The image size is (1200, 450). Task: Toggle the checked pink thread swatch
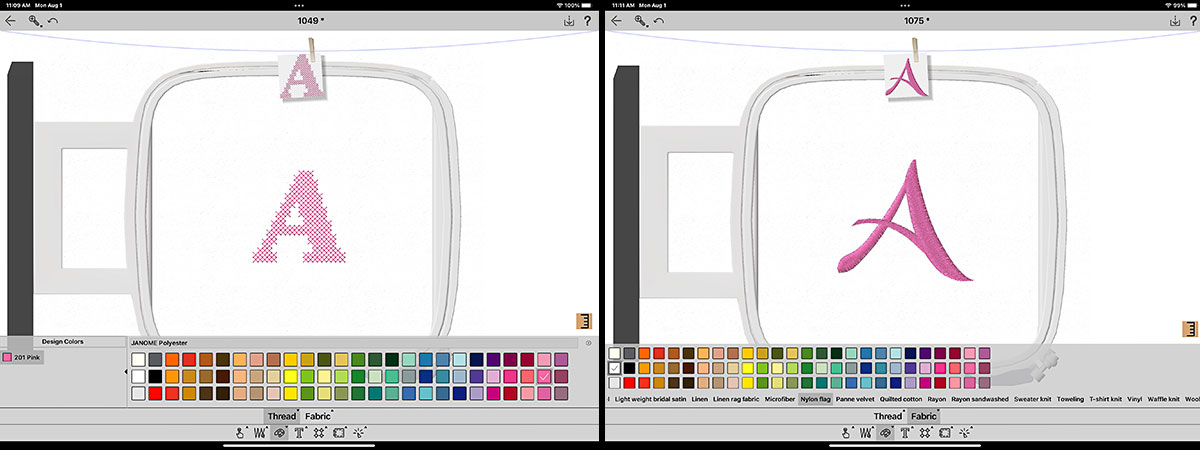pyautogui.click(x=544, y=376)
